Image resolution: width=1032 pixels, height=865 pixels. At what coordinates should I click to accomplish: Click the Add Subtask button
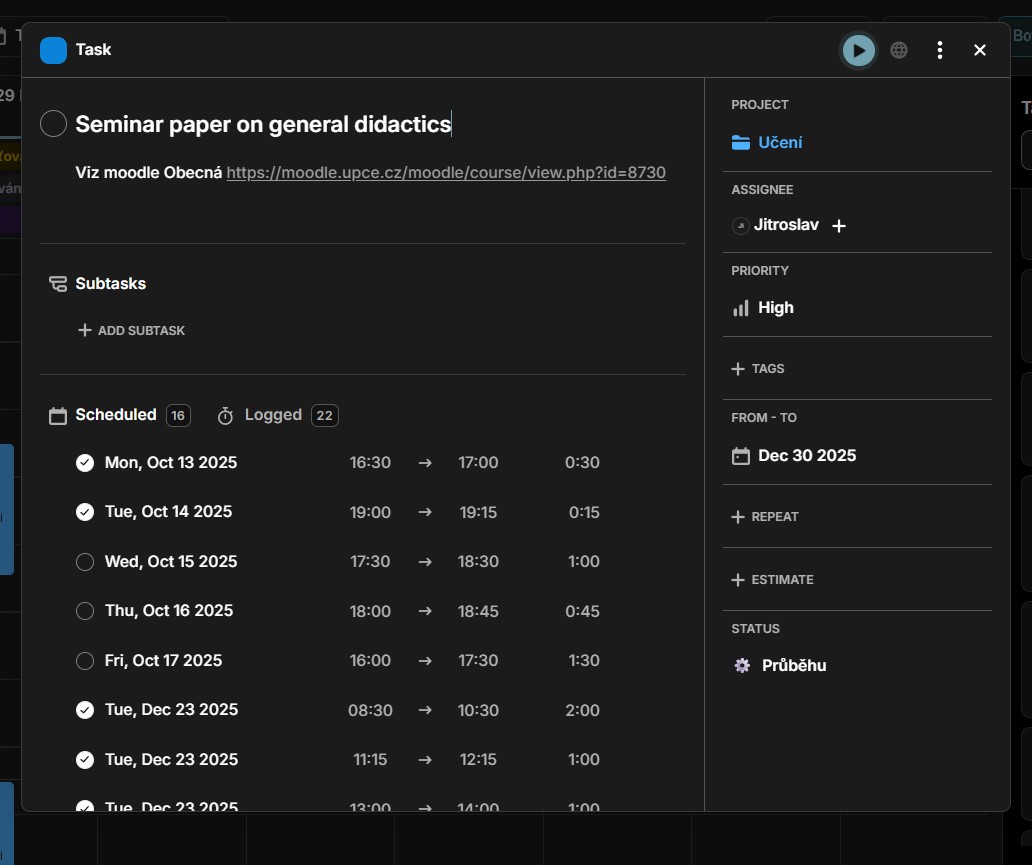pos(132,331)
